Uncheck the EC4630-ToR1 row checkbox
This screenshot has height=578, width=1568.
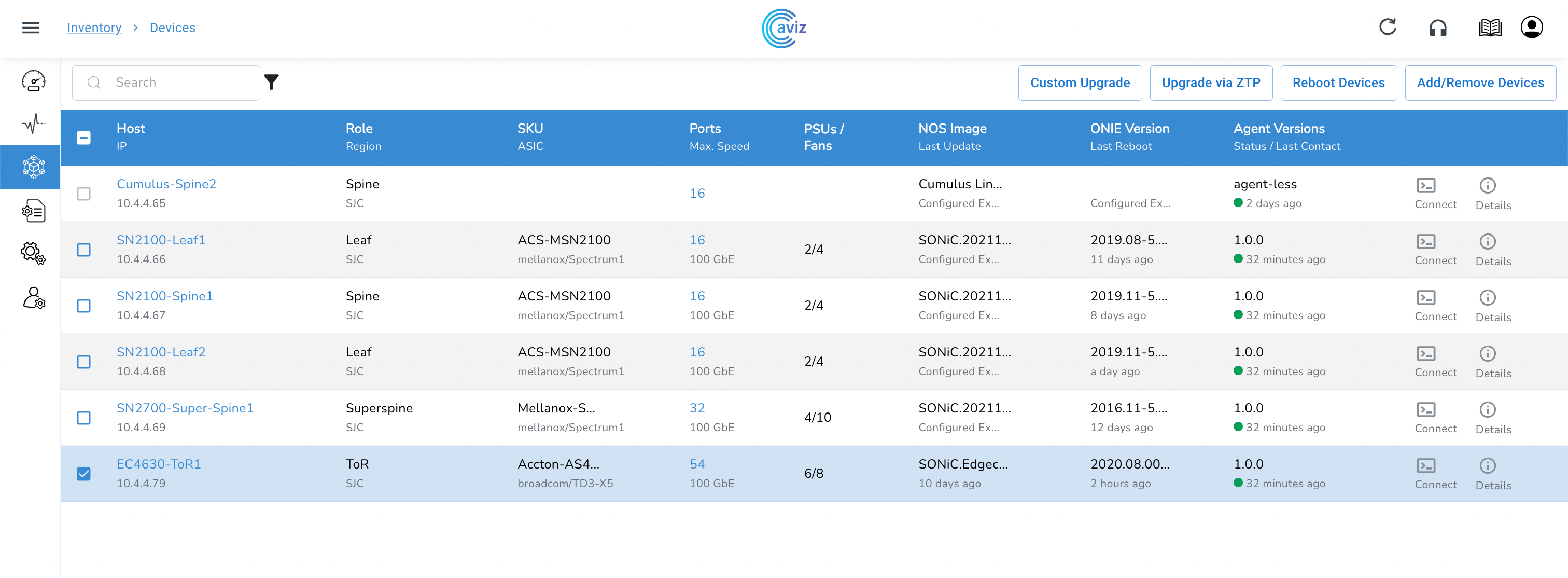point(84,474)
